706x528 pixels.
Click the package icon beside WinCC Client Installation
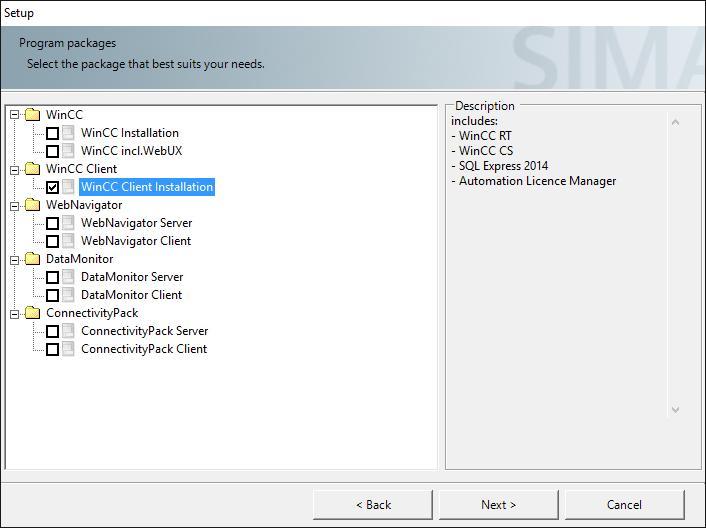coord(68,187)
